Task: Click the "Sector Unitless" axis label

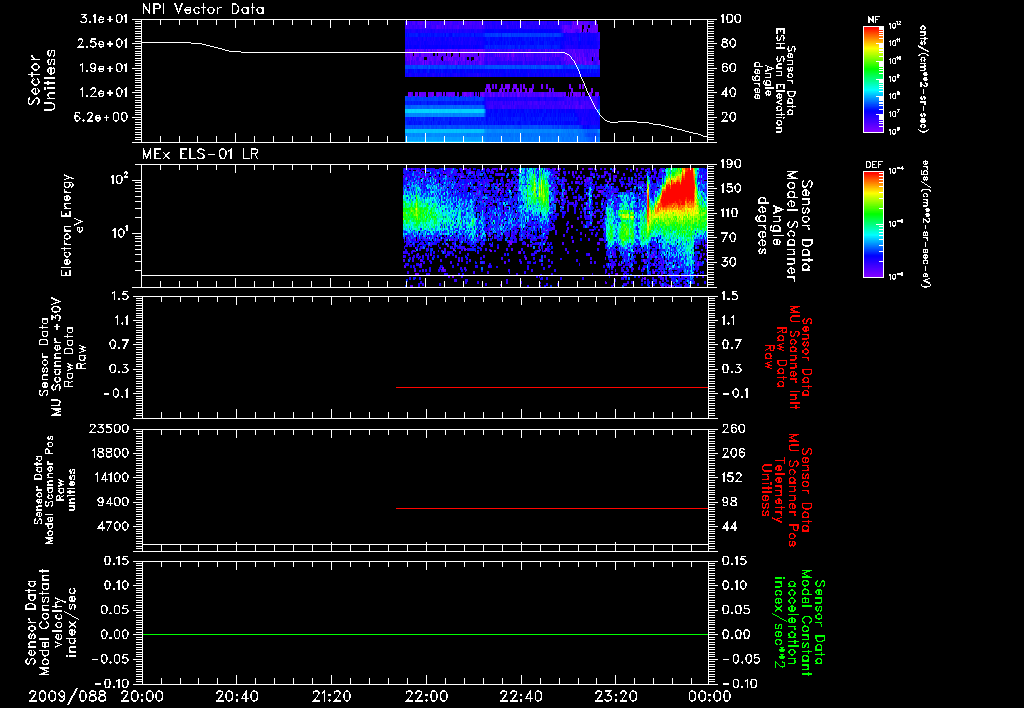Action: (x=42, y=80)
